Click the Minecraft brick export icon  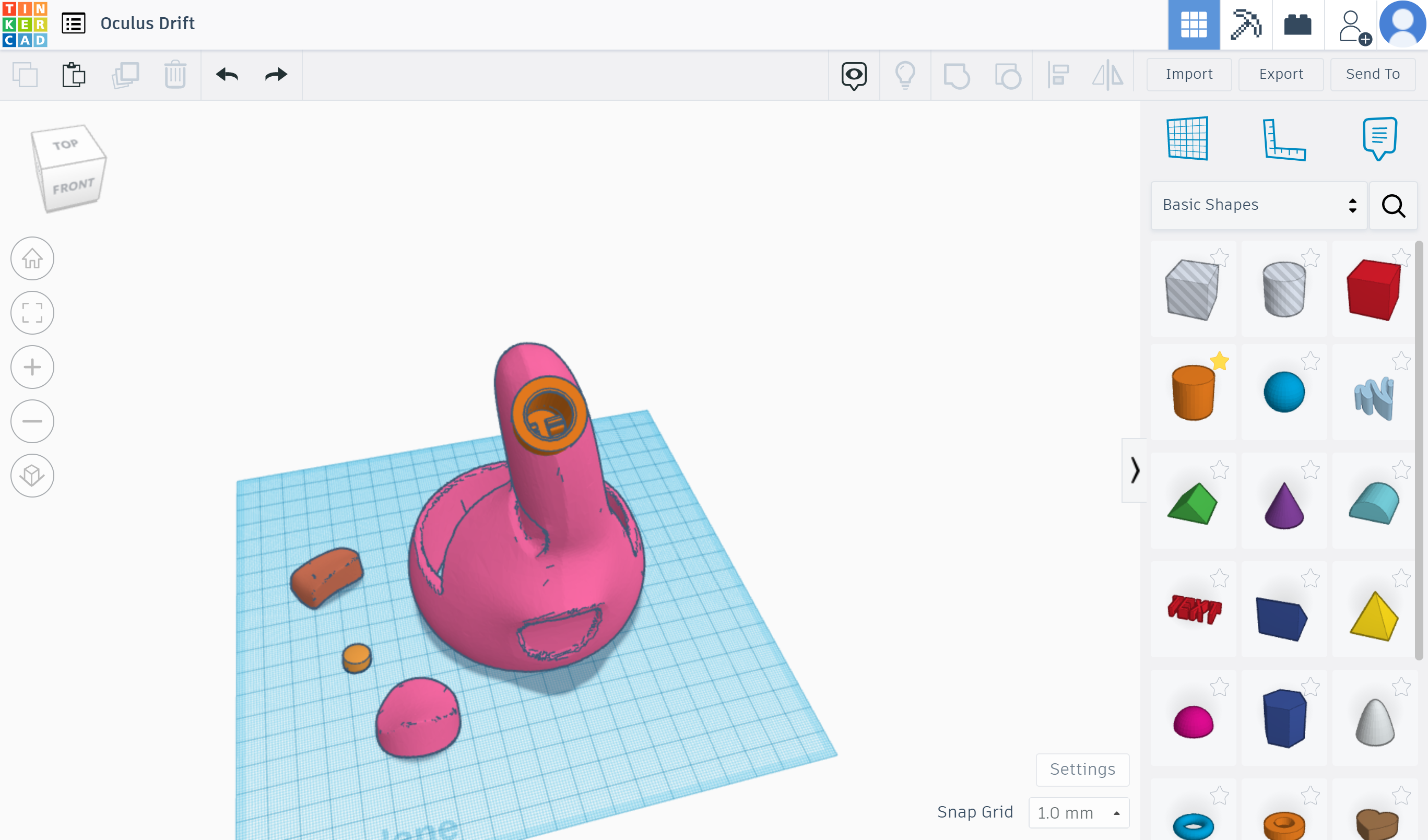pyautogui.click(x=1298, y=24)
